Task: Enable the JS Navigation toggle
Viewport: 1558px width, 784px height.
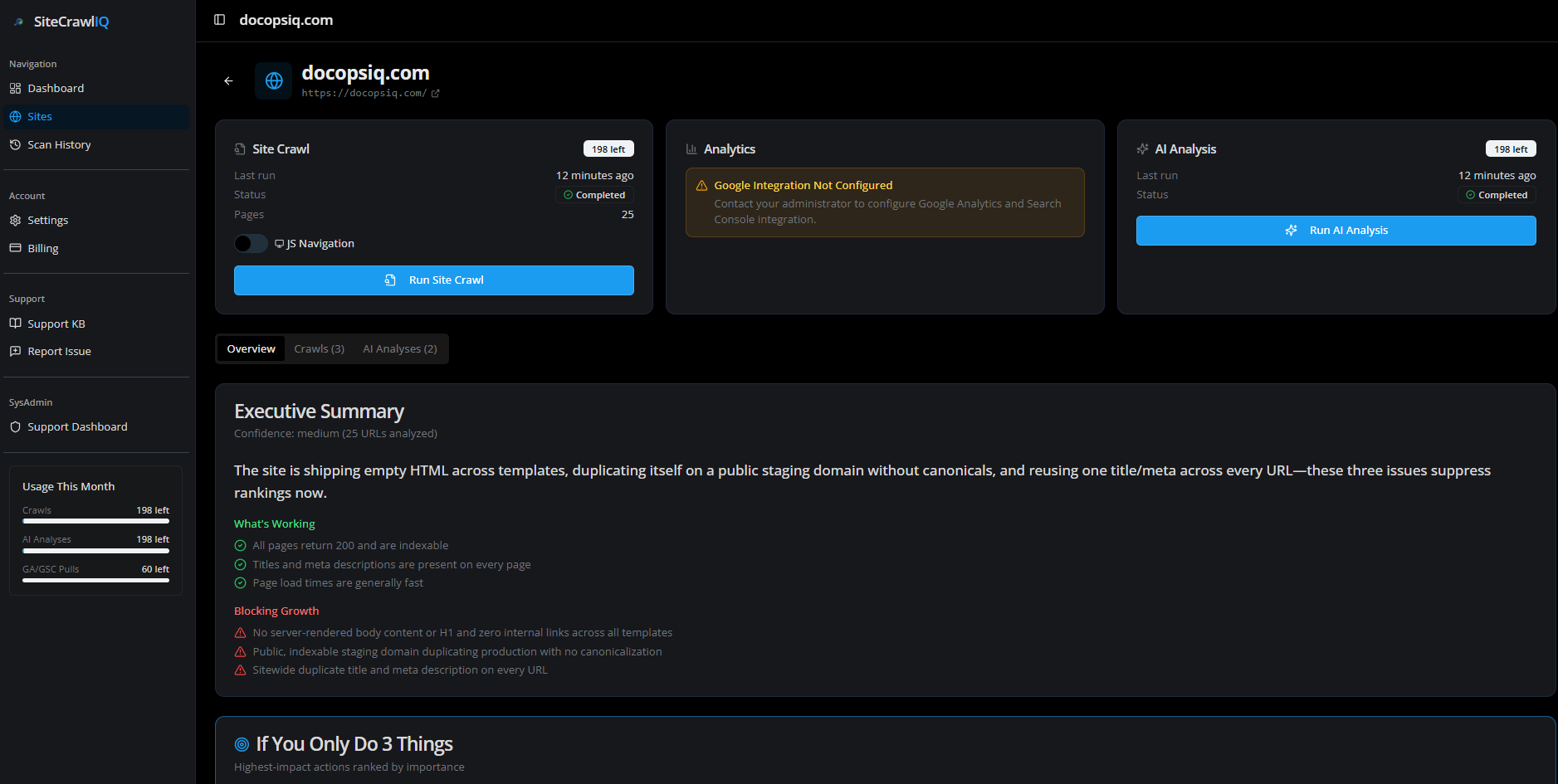Action: [250, 243]
